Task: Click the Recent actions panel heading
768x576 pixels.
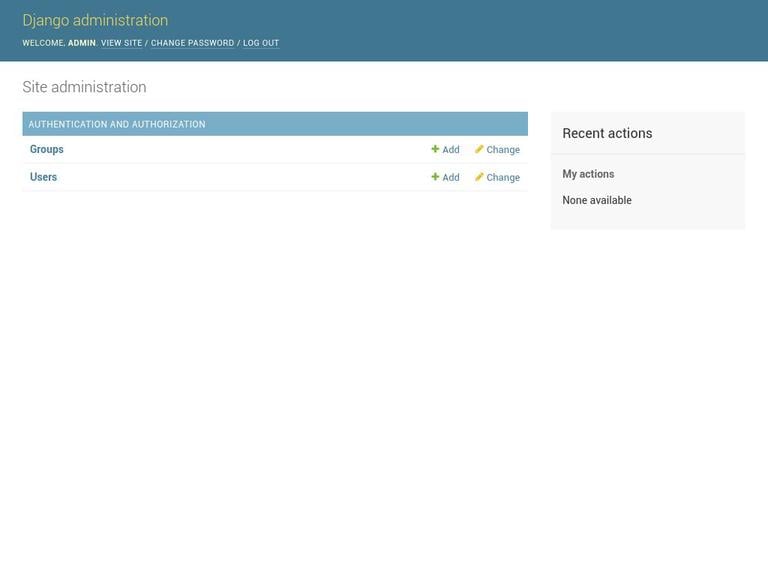Action: coord(607,133)
